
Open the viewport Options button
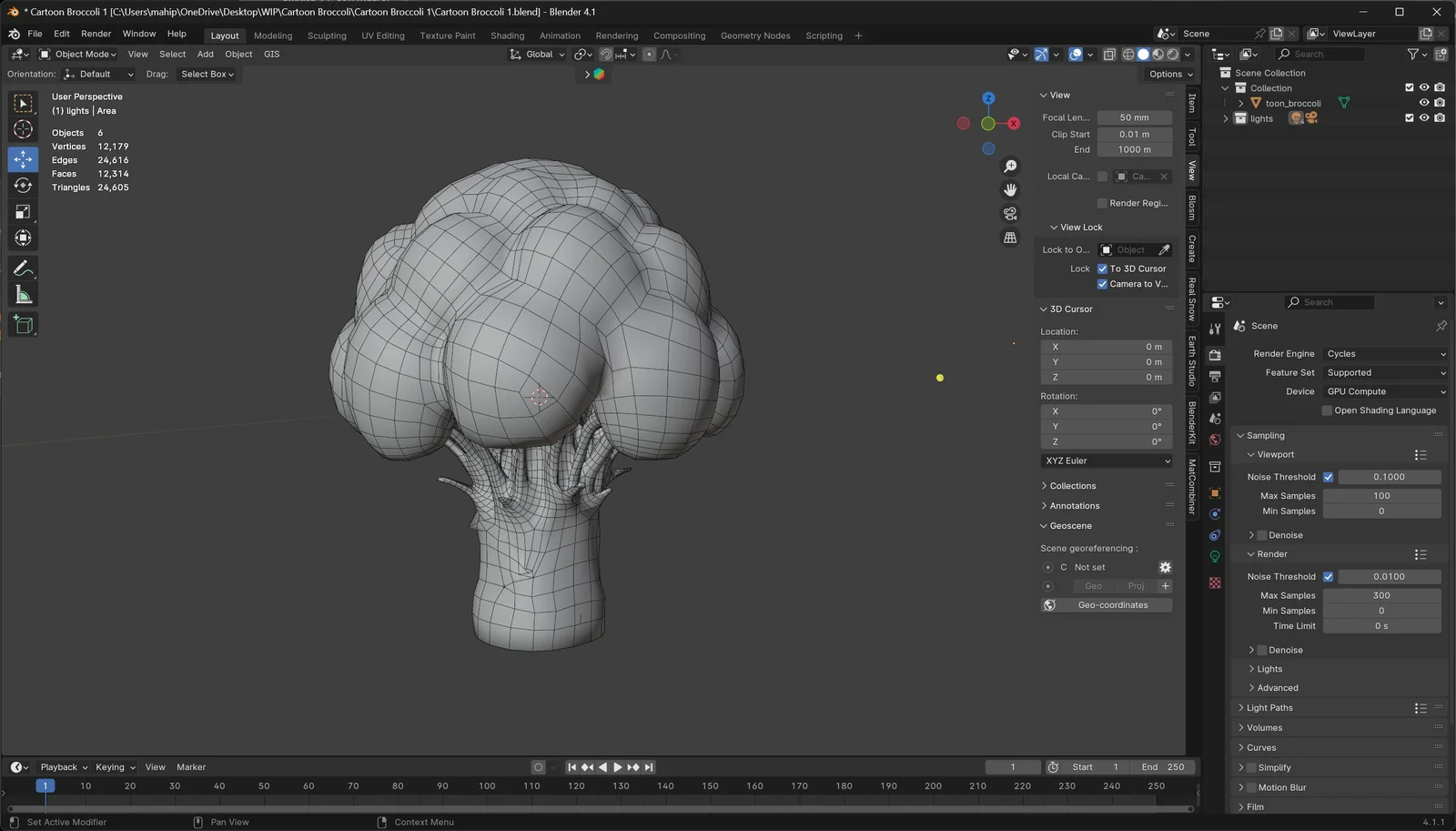click(x=1169, y=75)
